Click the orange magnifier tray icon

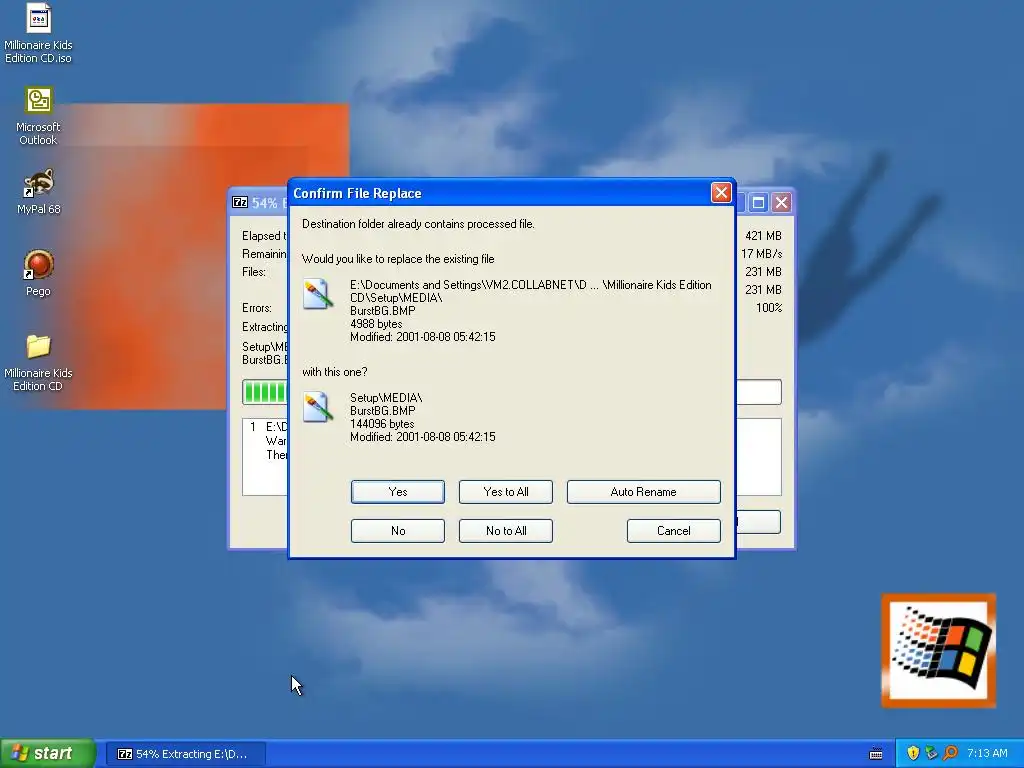tap(950, 753)
